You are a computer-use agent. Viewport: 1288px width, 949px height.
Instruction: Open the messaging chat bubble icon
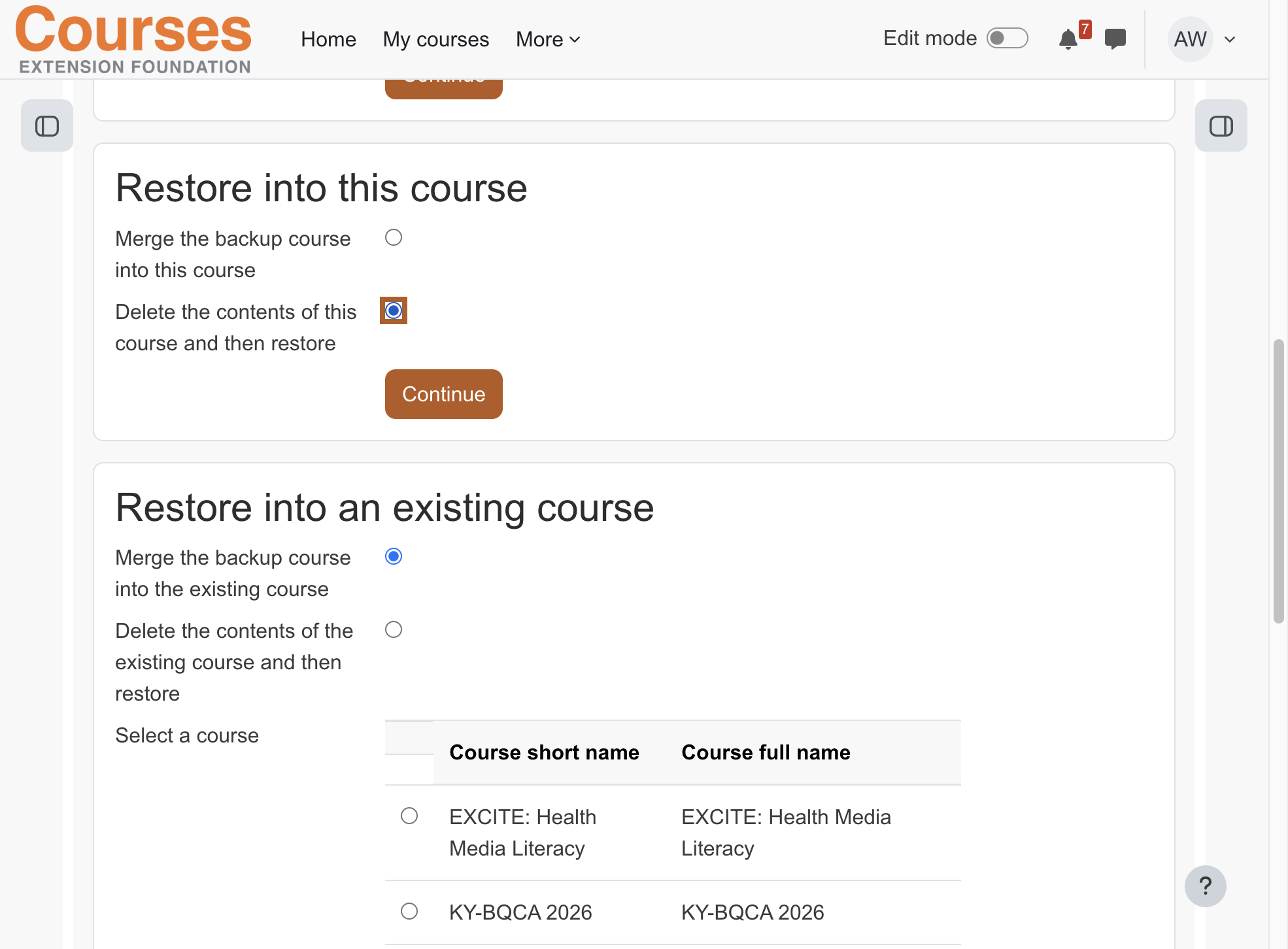coord(1115,39)
